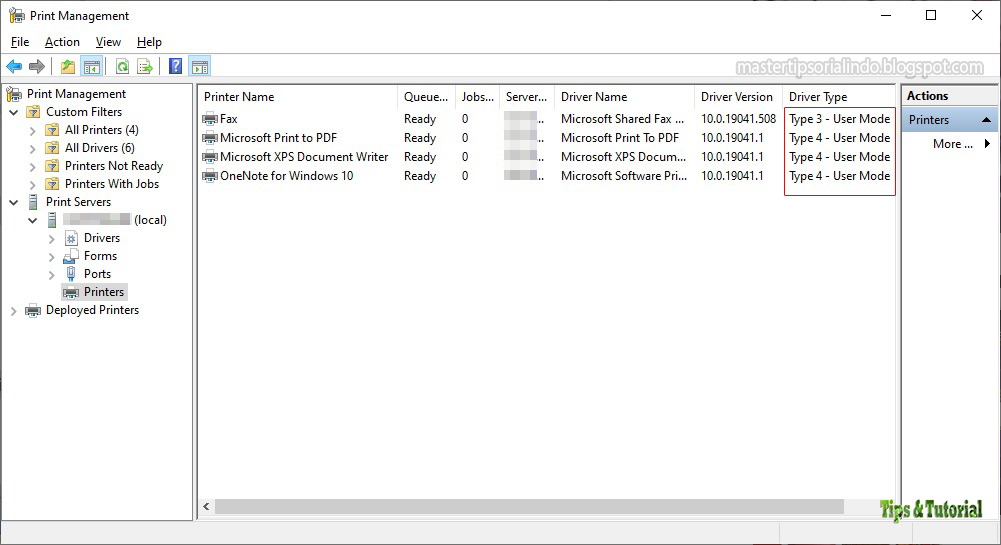Sort by Driver Name column header
Screen dimensions: 1001x545
point(624,97)
